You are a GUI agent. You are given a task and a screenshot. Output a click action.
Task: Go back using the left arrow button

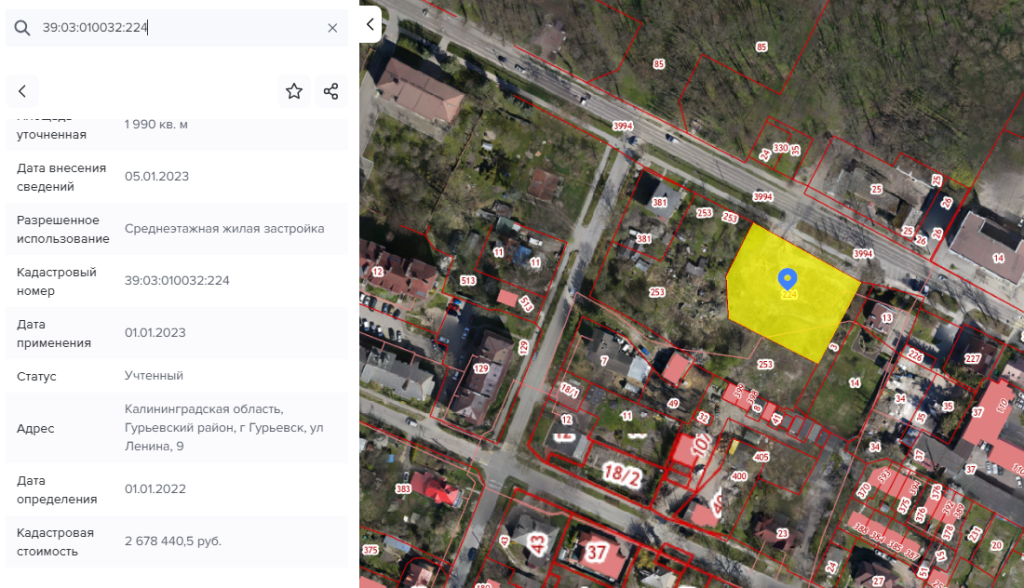(22, 92)
